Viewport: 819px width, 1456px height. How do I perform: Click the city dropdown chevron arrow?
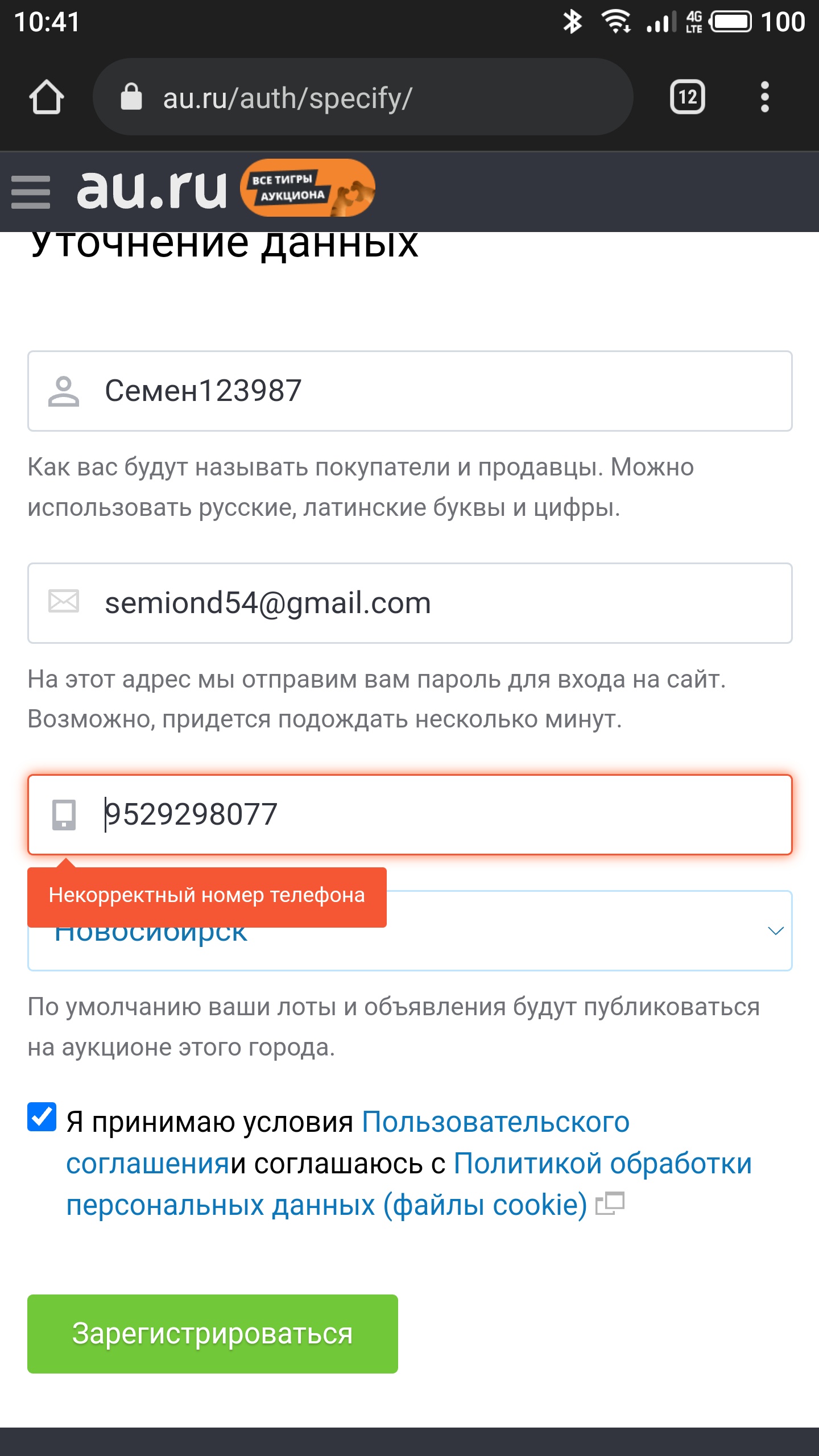776,931
